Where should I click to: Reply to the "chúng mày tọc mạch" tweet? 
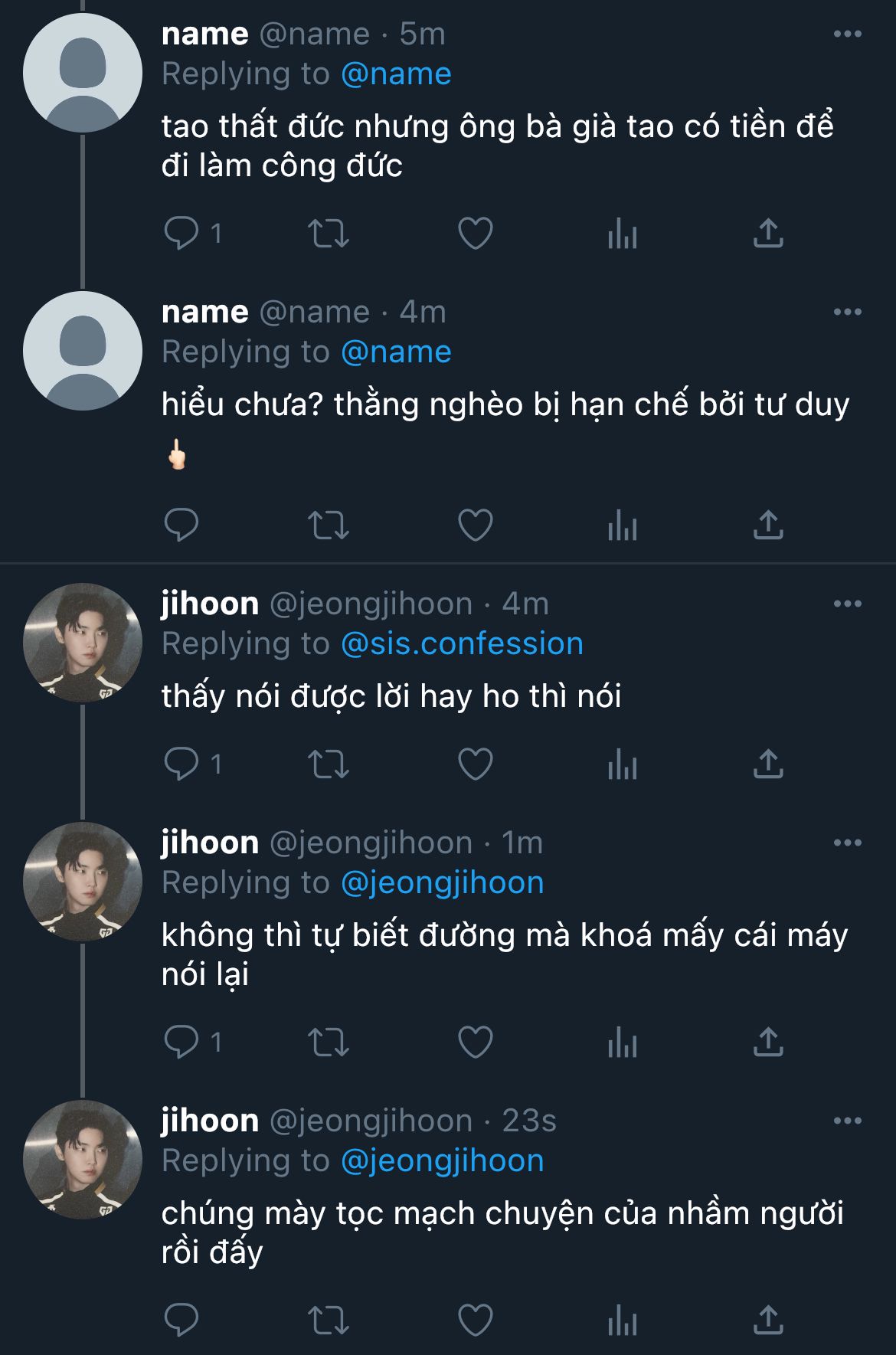point(181,1320)
